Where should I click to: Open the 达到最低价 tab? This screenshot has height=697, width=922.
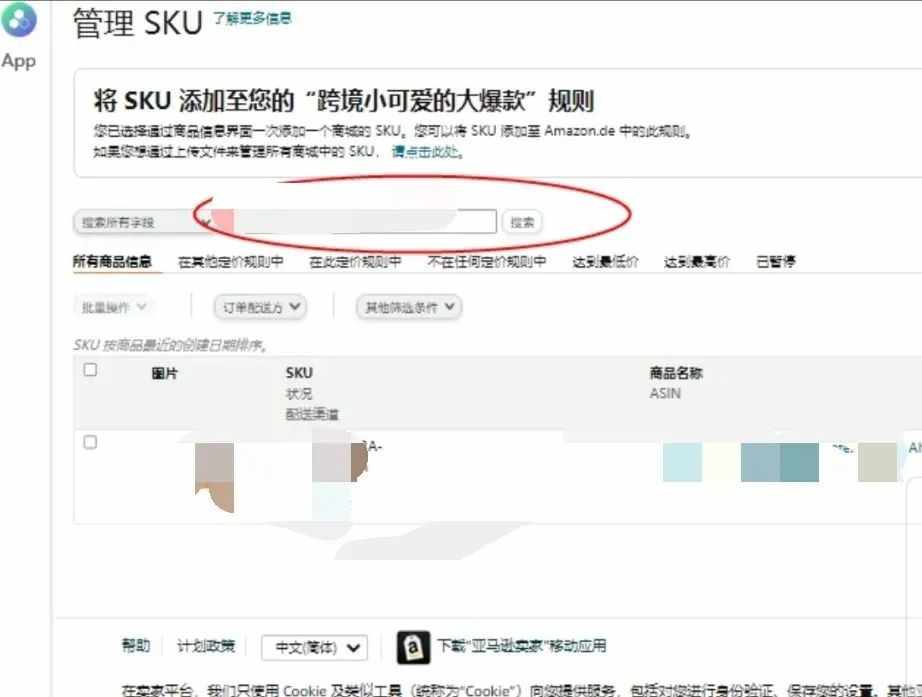605,262
